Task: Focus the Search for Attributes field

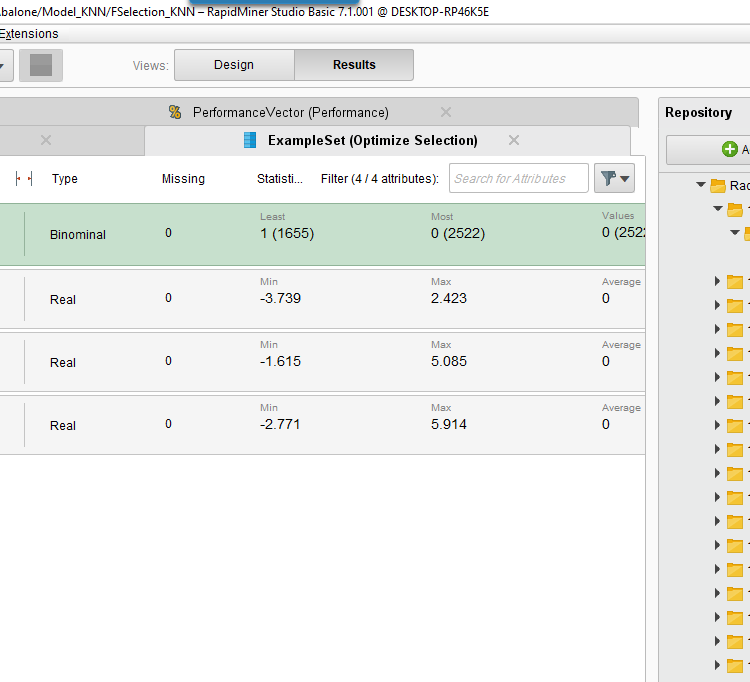Action: point(518,178)
